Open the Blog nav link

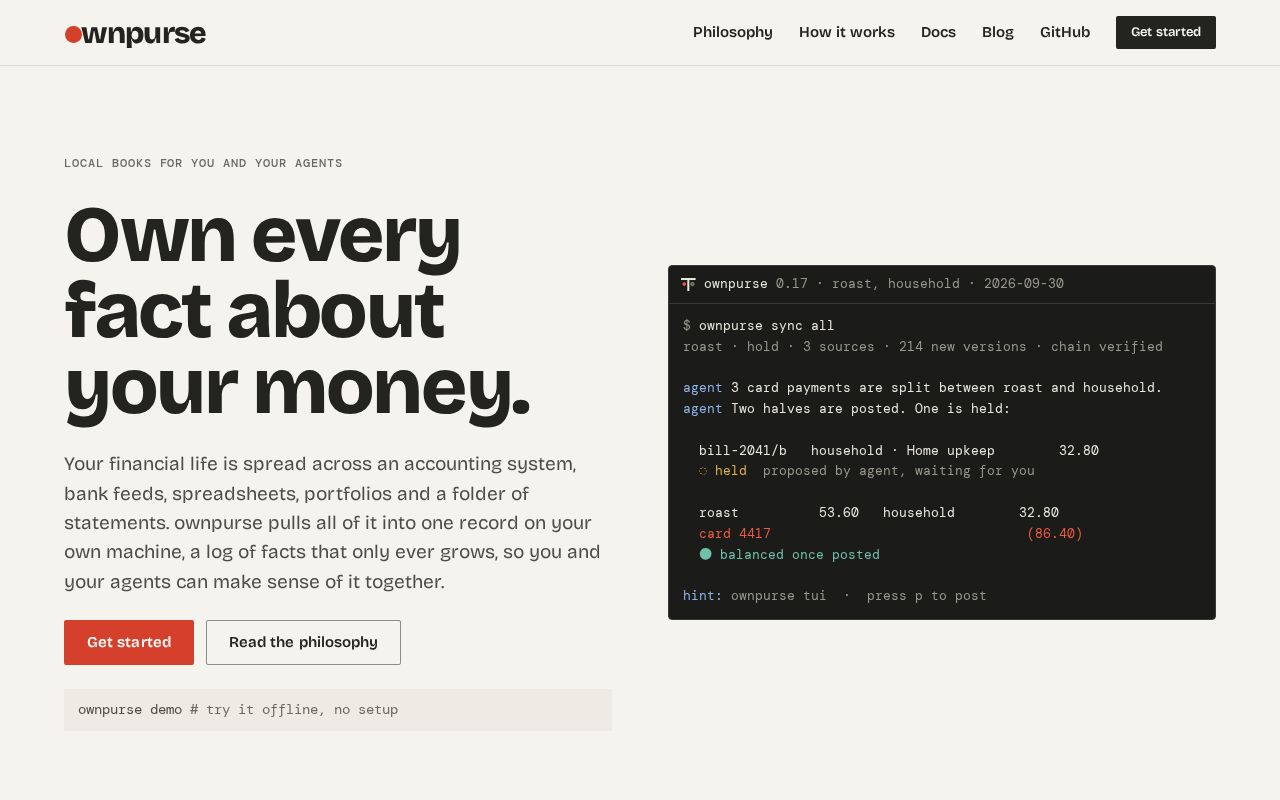[x=998, y=32]
